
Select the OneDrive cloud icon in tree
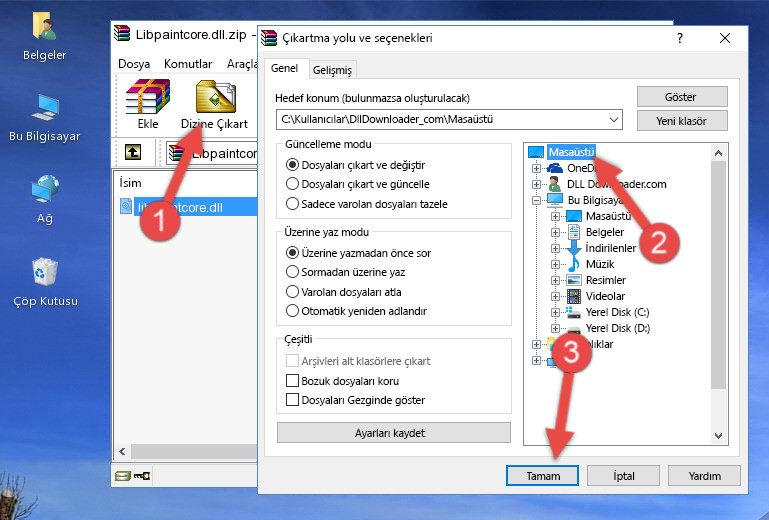coord(555,168)
